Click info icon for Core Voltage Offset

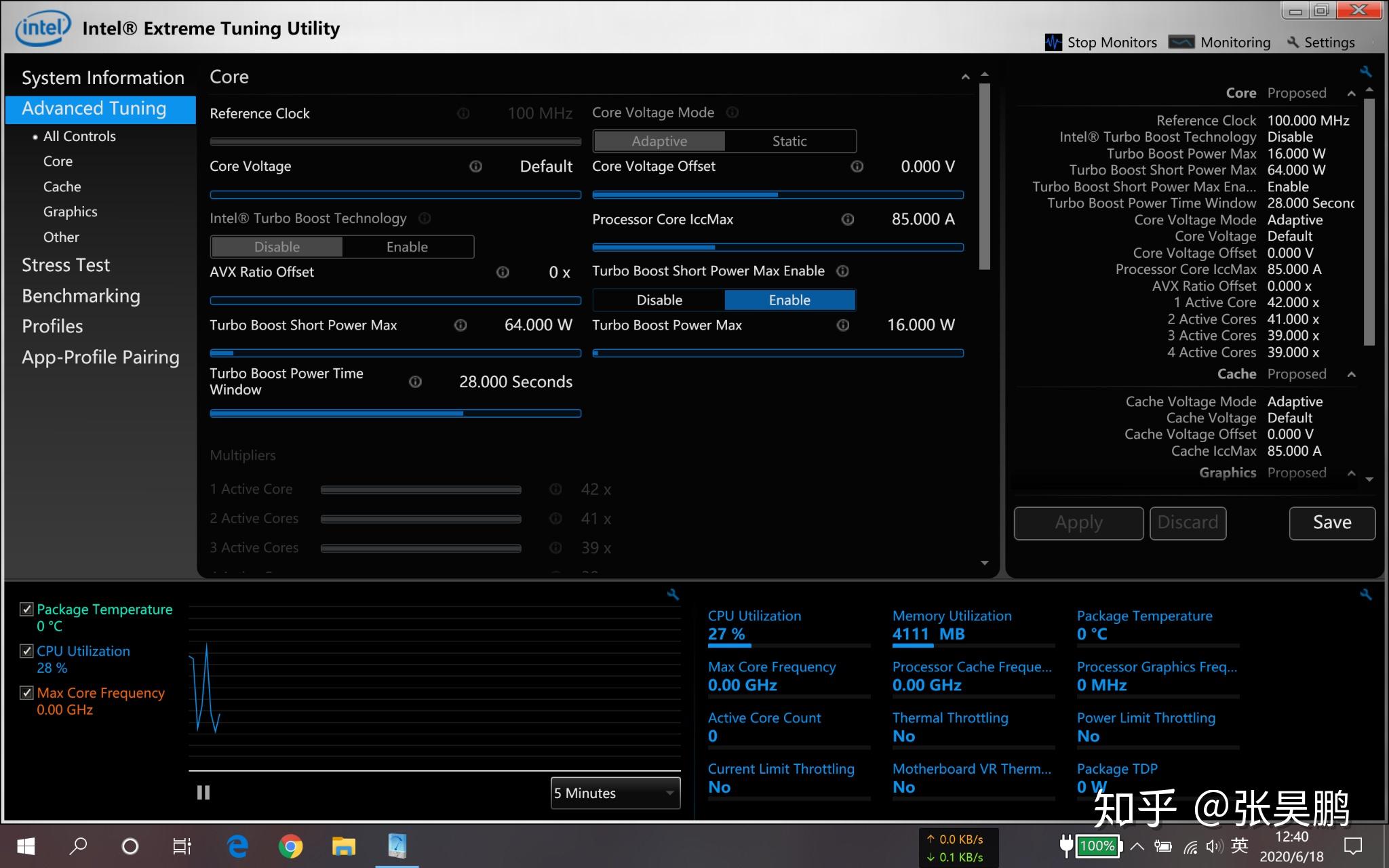pyautogui.click(x=857, y=166)
